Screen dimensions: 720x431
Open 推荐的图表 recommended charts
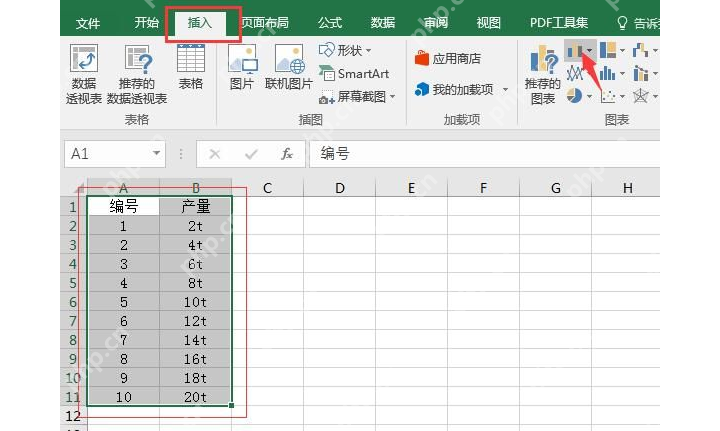click(542, 74)
